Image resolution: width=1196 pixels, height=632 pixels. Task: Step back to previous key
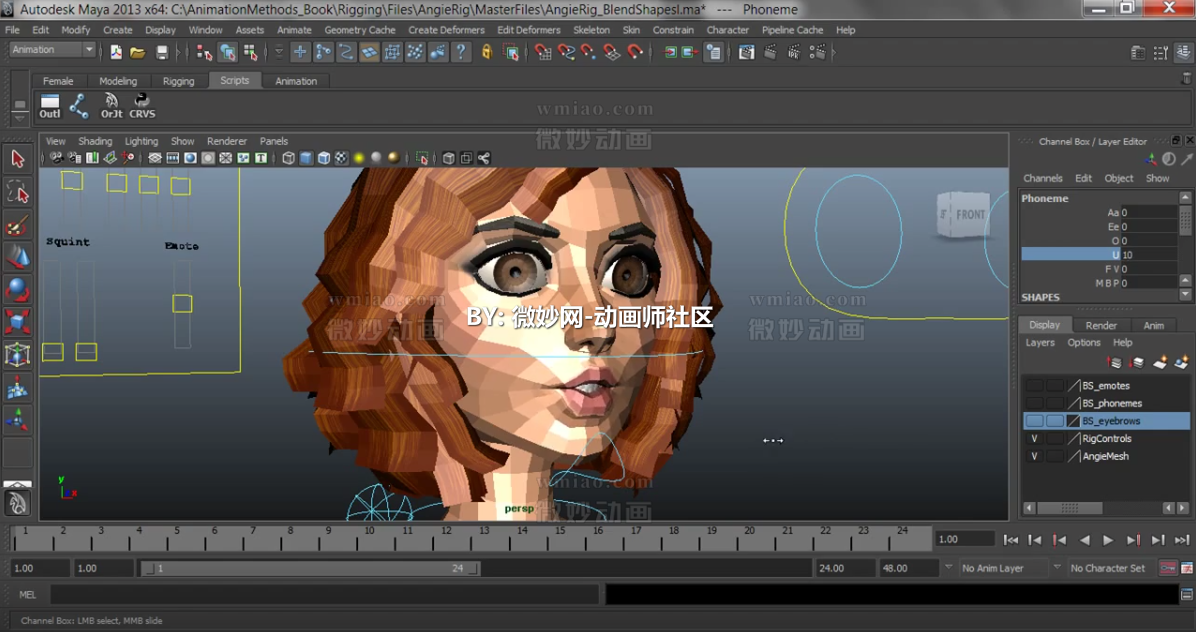pyautogui.click(x=1059, y=540)
